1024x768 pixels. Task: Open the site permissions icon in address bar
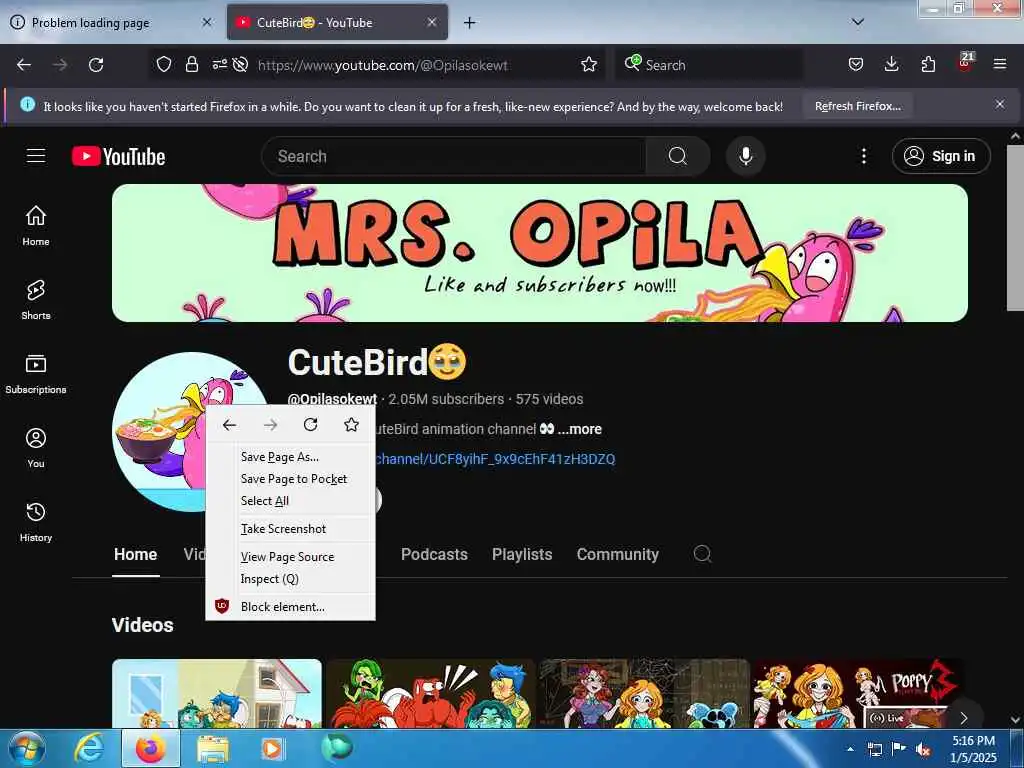(x=219, y=65)
